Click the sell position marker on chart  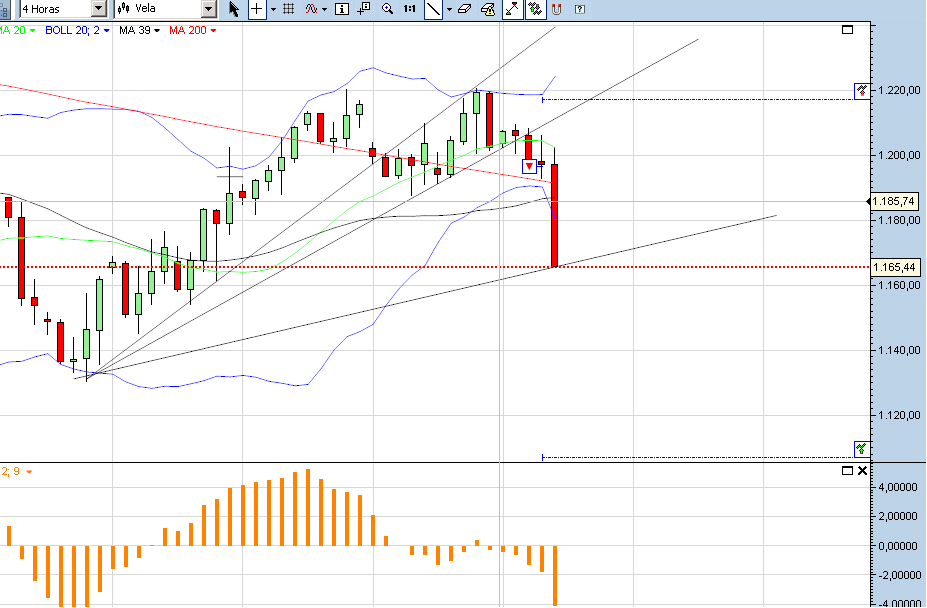(x=529, y=166)
